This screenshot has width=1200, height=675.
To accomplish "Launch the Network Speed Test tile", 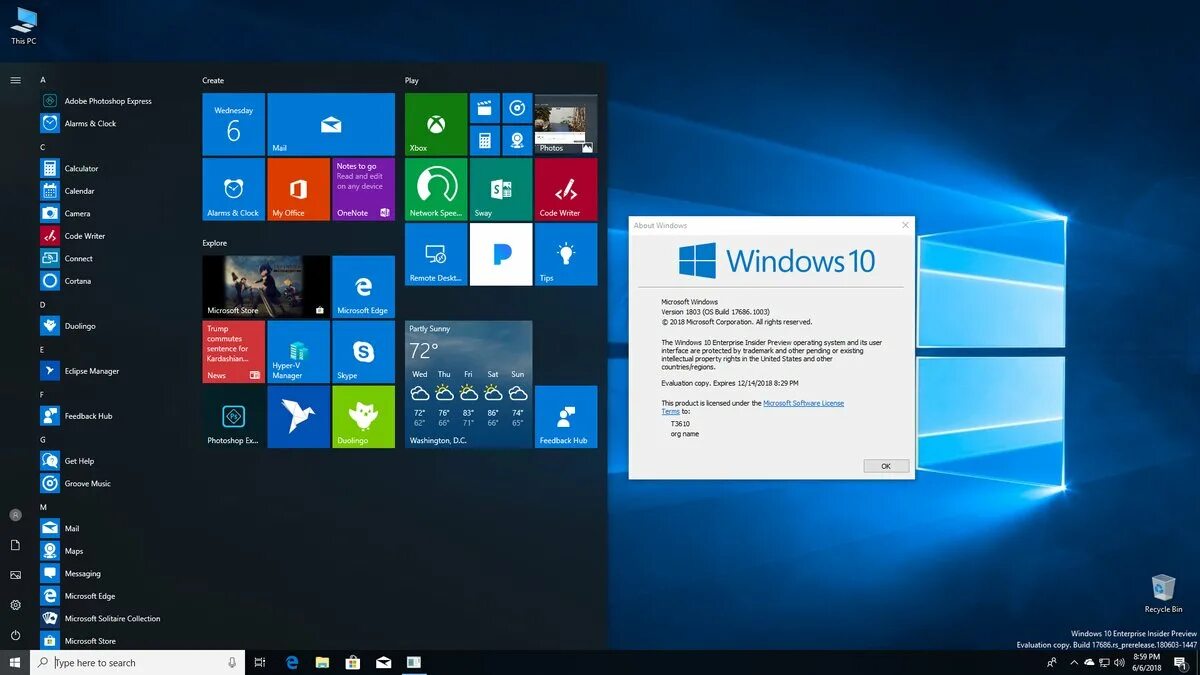I will click(436, 189).
